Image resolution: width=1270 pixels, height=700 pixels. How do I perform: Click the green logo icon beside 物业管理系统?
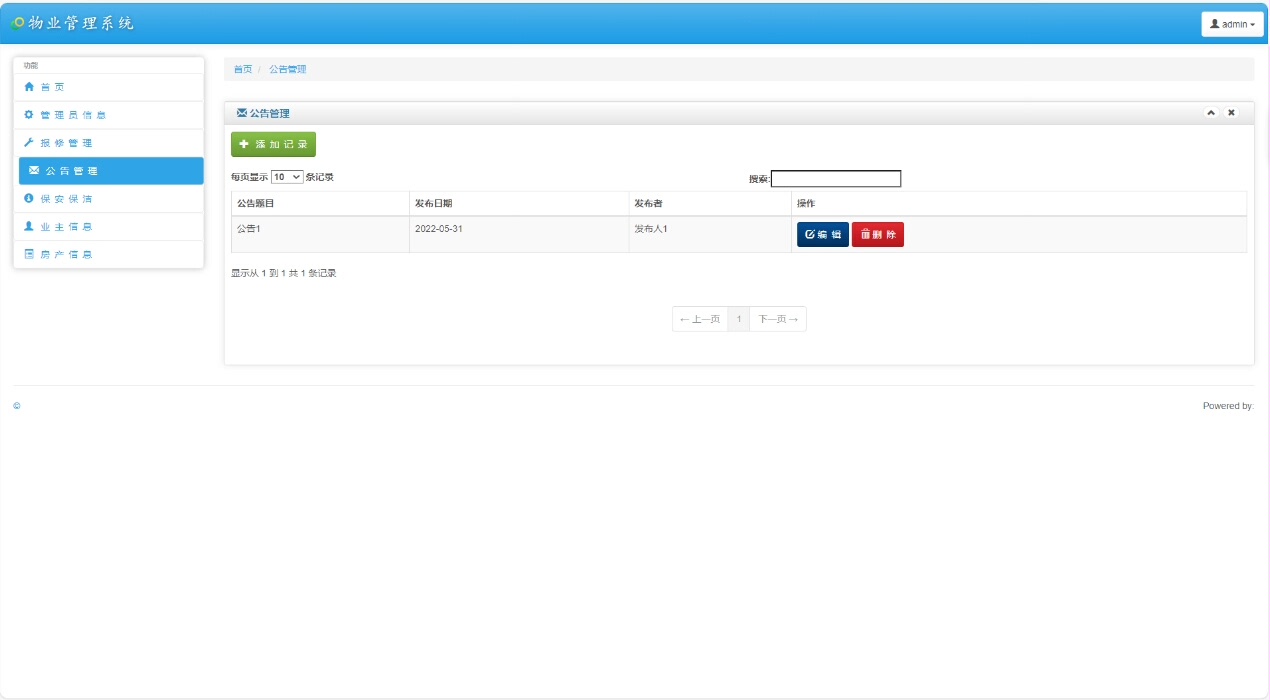[18, 23]
